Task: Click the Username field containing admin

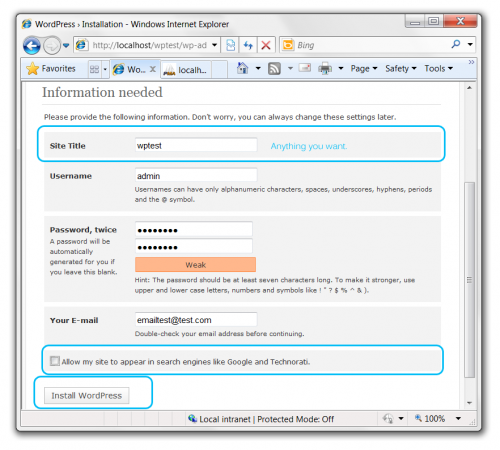Action: click(196, 176)
